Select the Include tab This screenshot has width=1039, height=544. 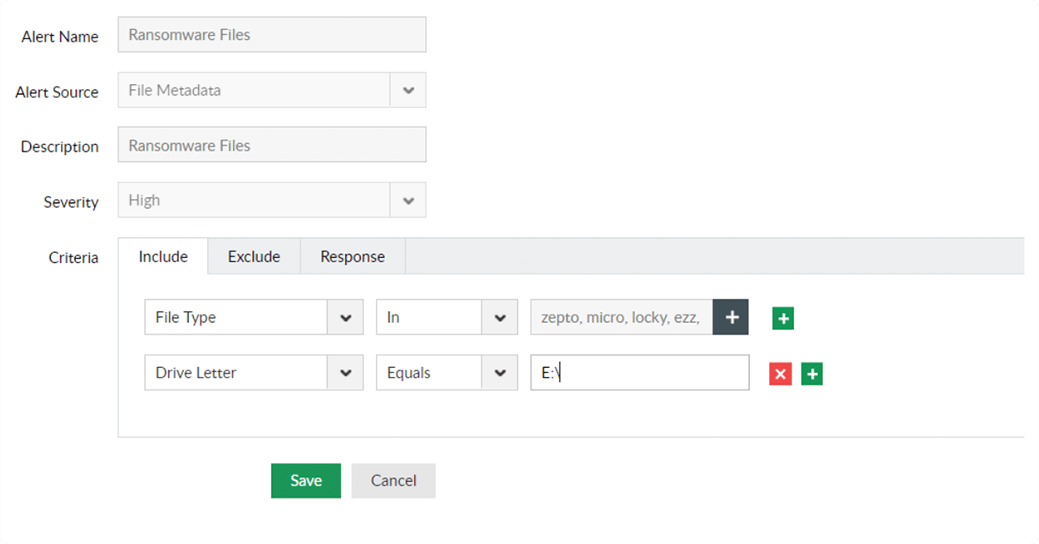[x=163, y=256]
